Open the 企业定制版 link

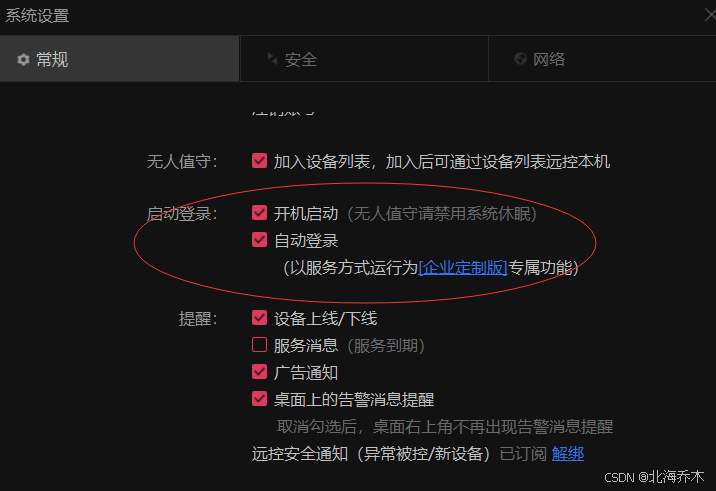pos(463,268)
